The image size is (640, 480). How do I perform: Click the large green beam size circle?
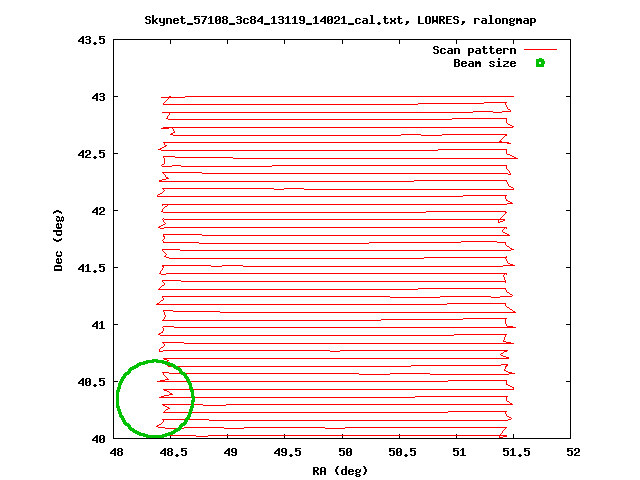point(155,399)
